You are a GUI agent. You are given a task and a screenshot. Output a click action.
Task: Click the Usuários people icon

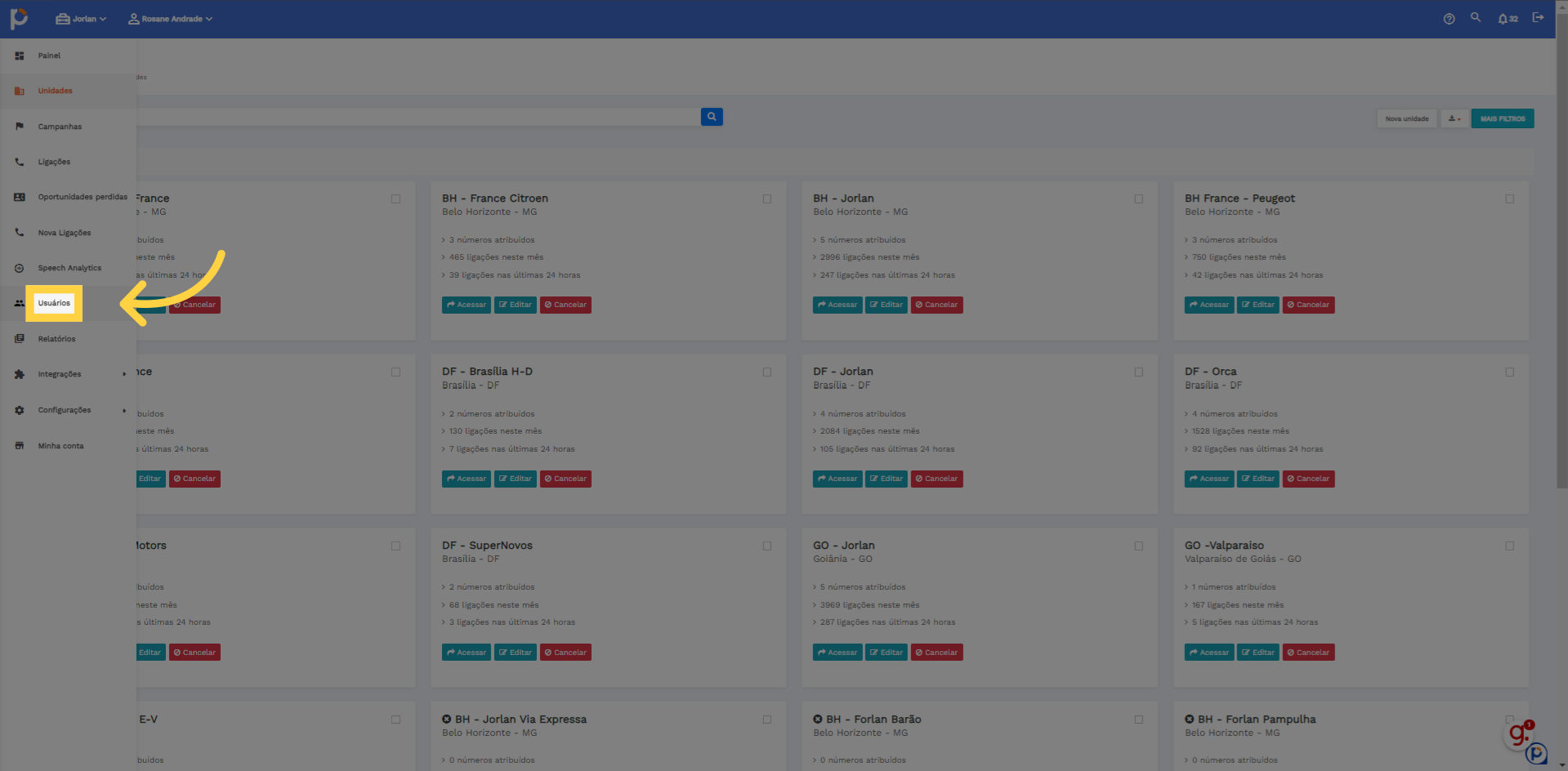click(x=20, y=303)
